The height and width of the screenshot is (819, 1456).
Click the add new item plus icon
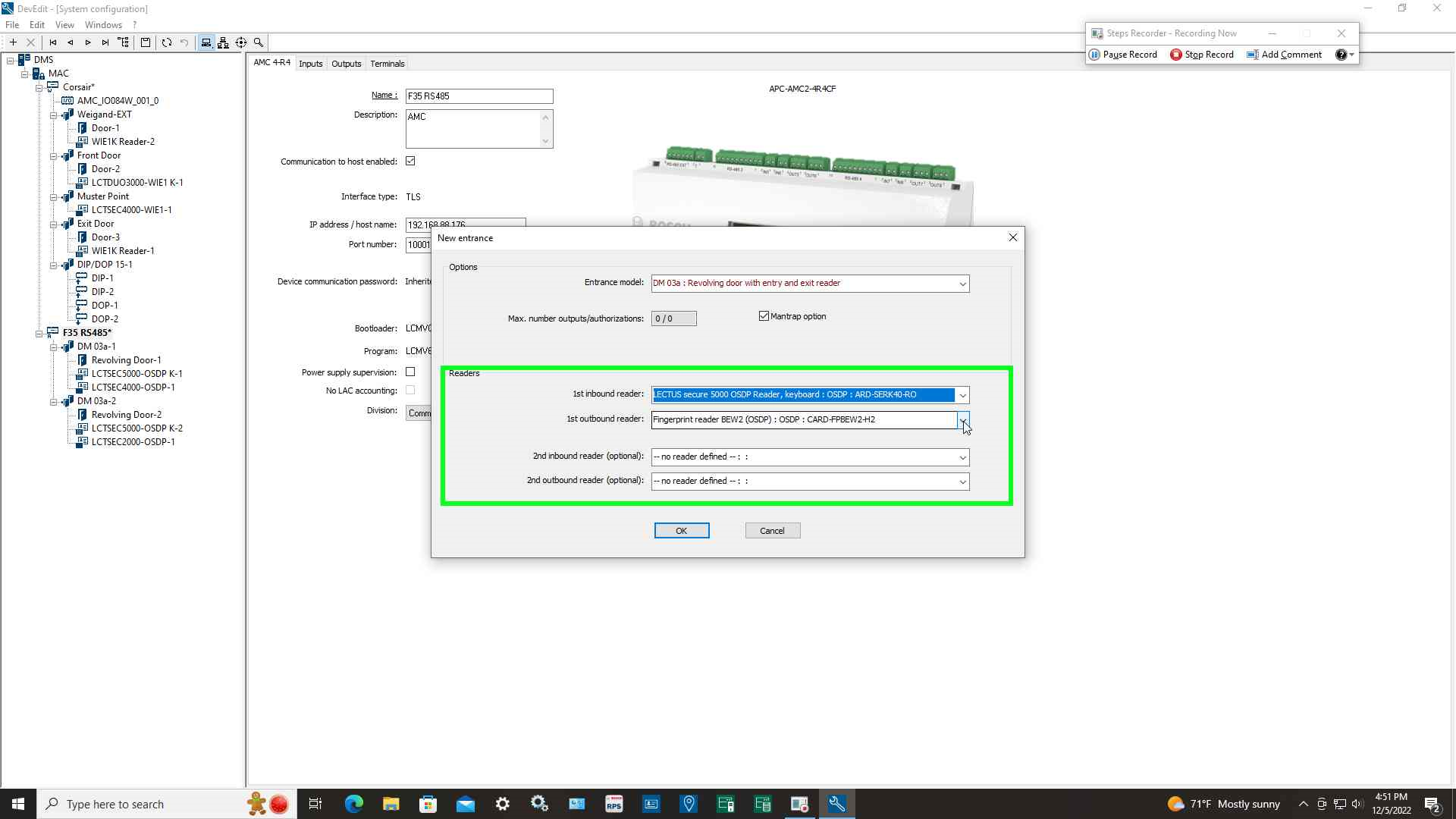13,42
